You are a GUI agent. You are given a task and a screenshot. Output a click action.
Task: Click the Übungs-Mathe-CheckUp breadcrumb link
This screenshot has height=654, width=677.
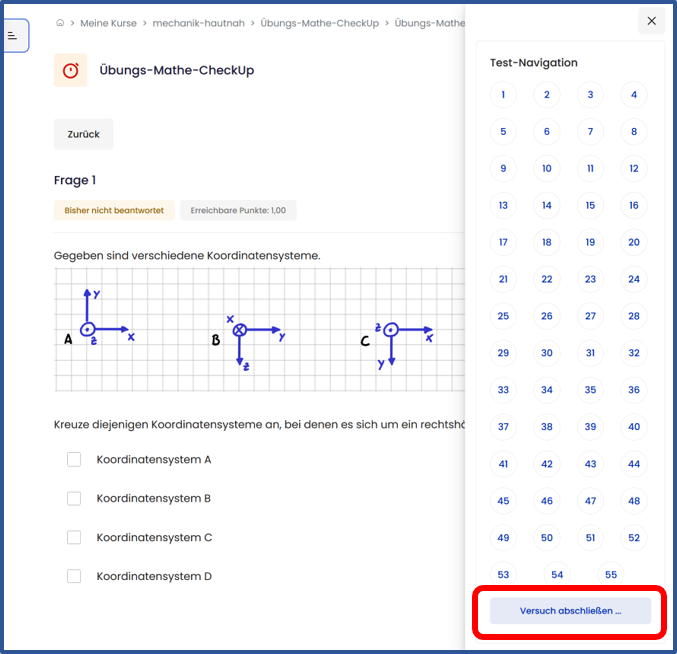click(x=319, y=23)
